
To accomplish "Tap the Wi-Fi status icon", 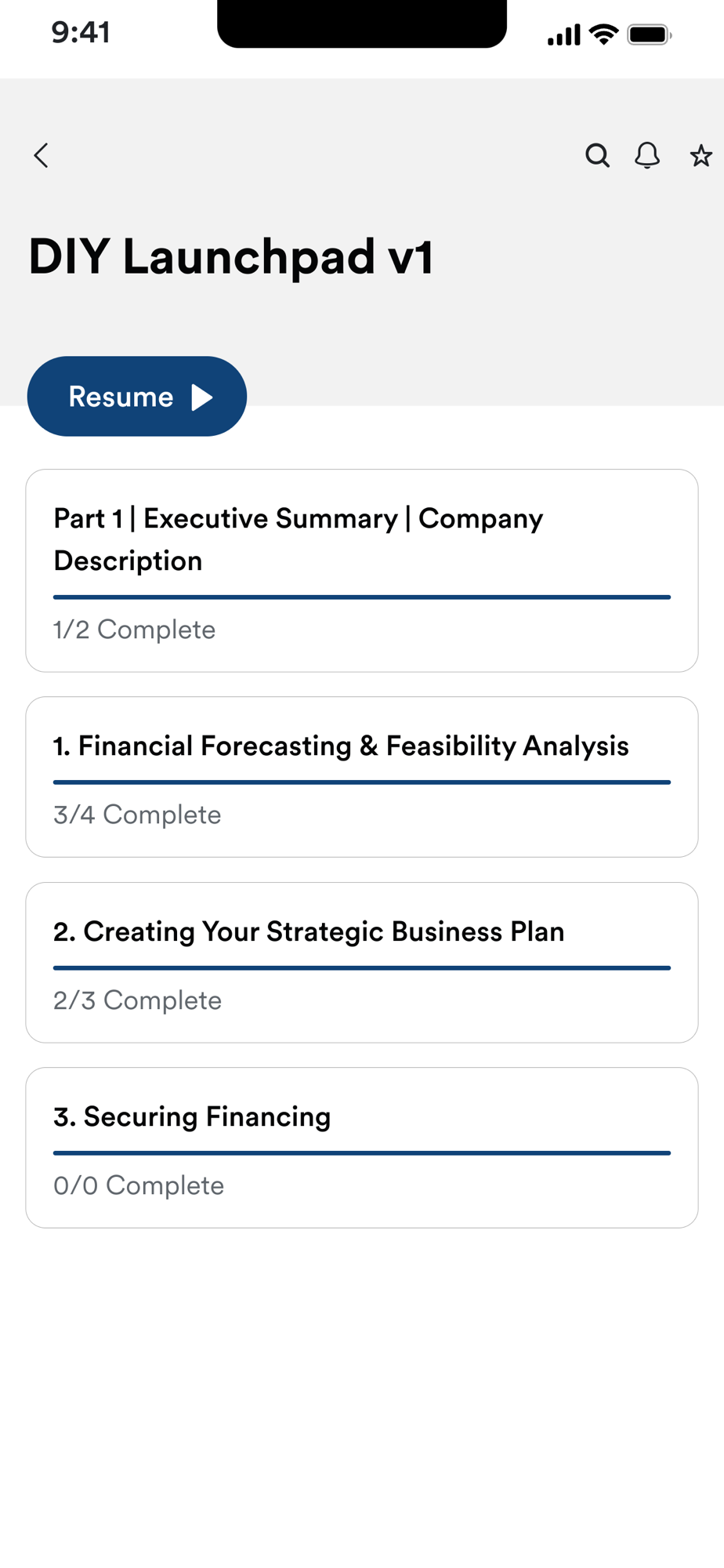I will click(x=603, y=34).
